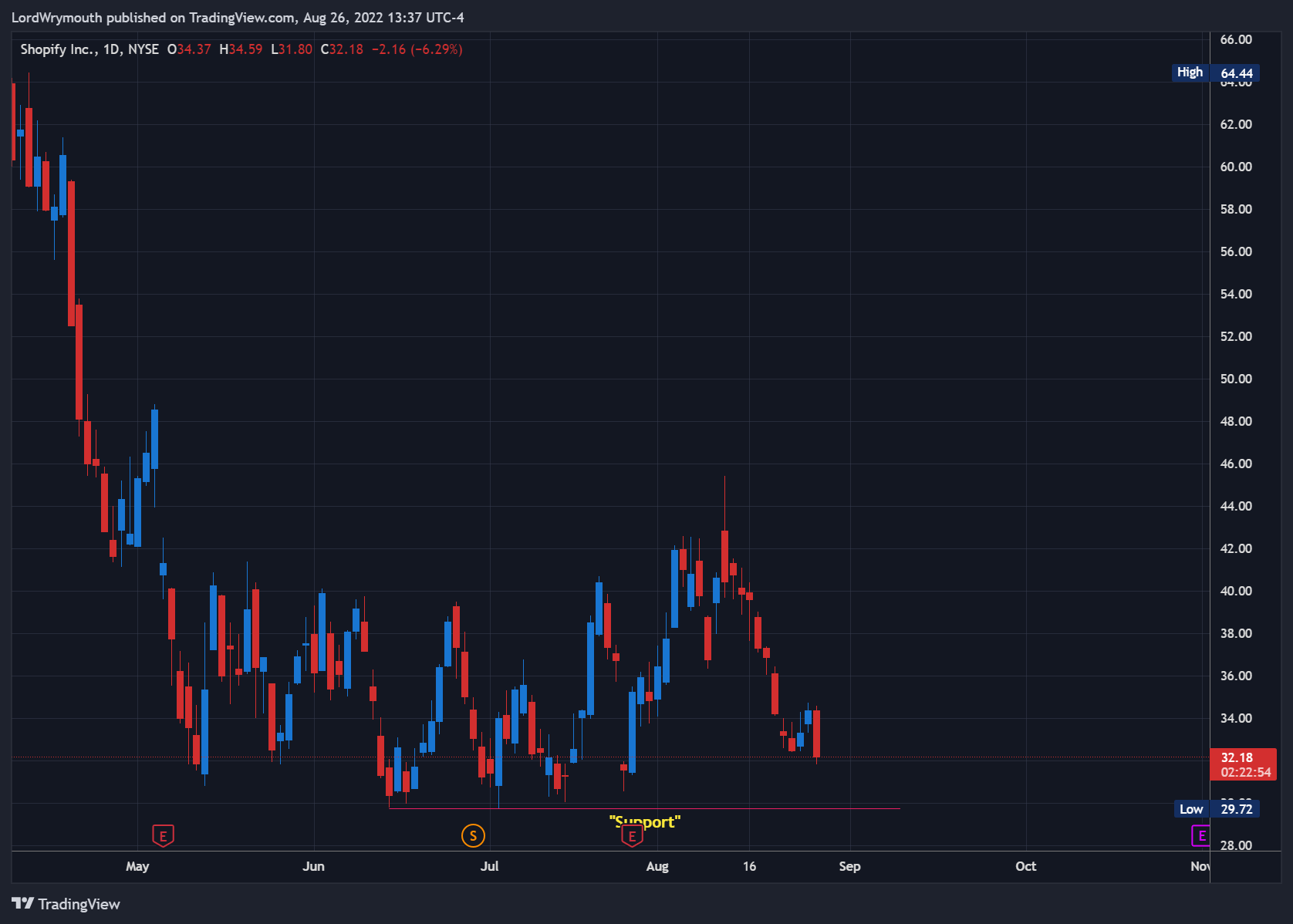1293x924 pixels.
Task: Click the May earnings E marker
Action: pos(163,835)
